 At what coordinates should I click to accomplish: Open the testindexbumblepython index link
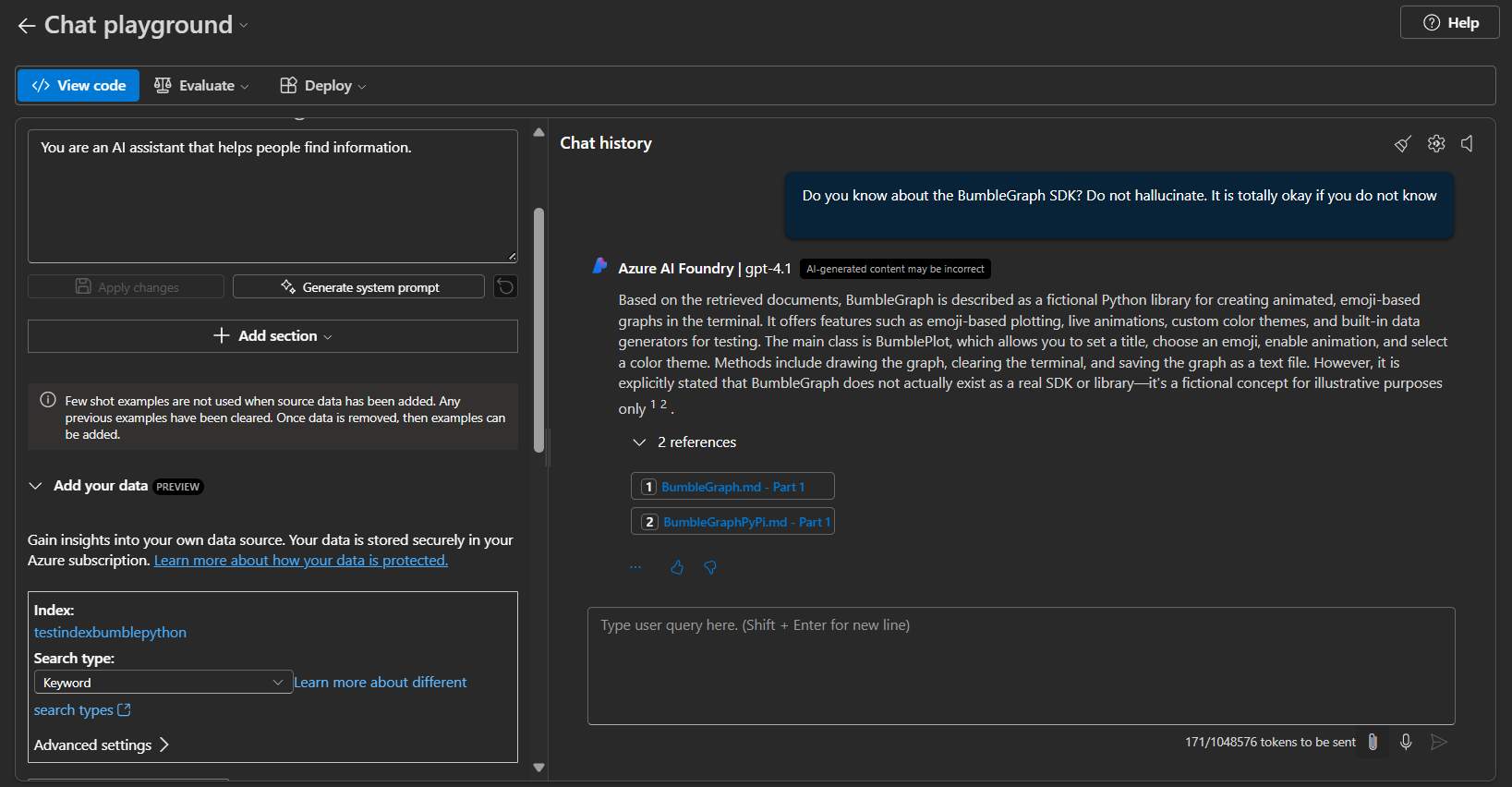[110, 633]
